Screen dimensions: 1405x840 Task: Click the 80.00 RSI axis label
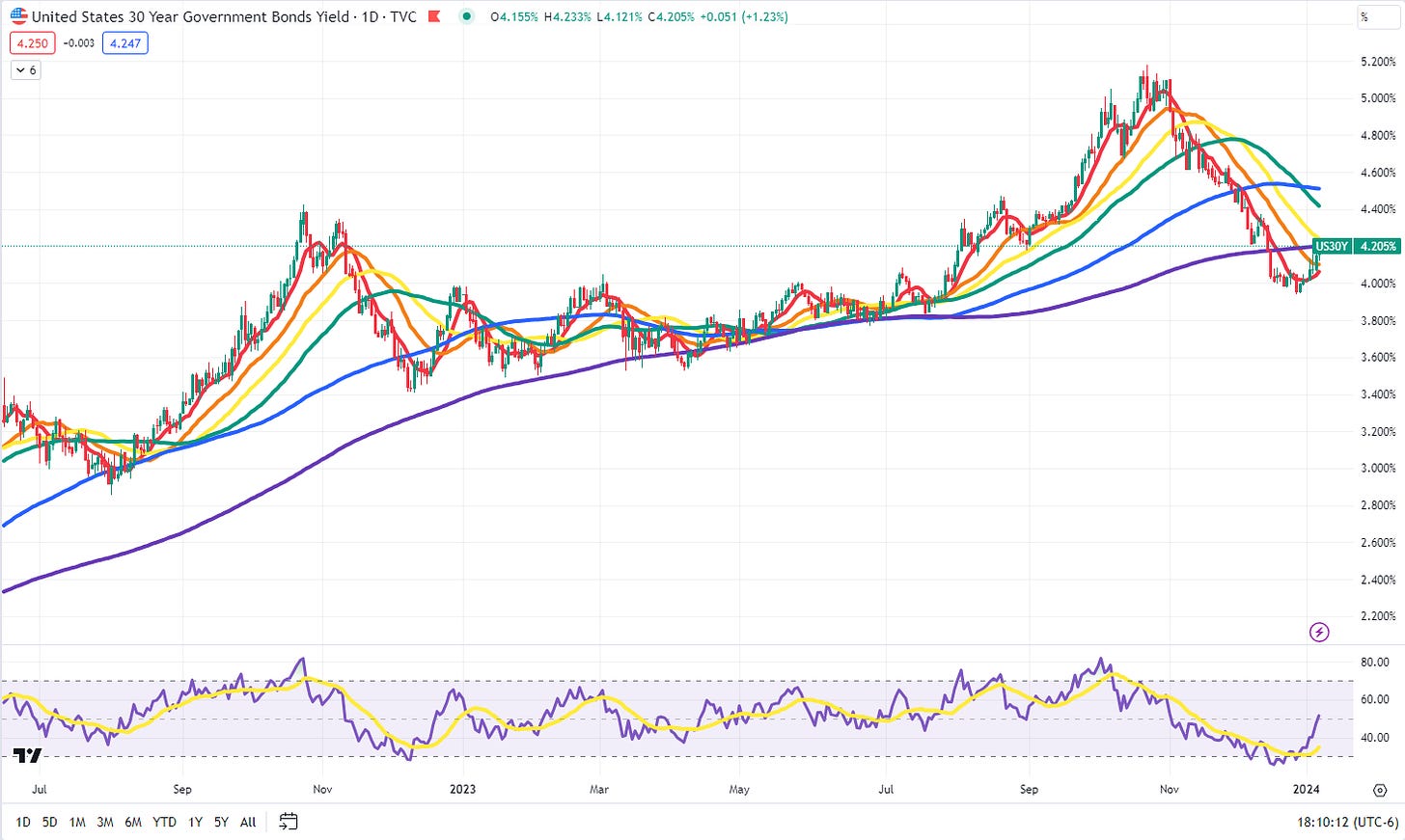click(1374, 663)
